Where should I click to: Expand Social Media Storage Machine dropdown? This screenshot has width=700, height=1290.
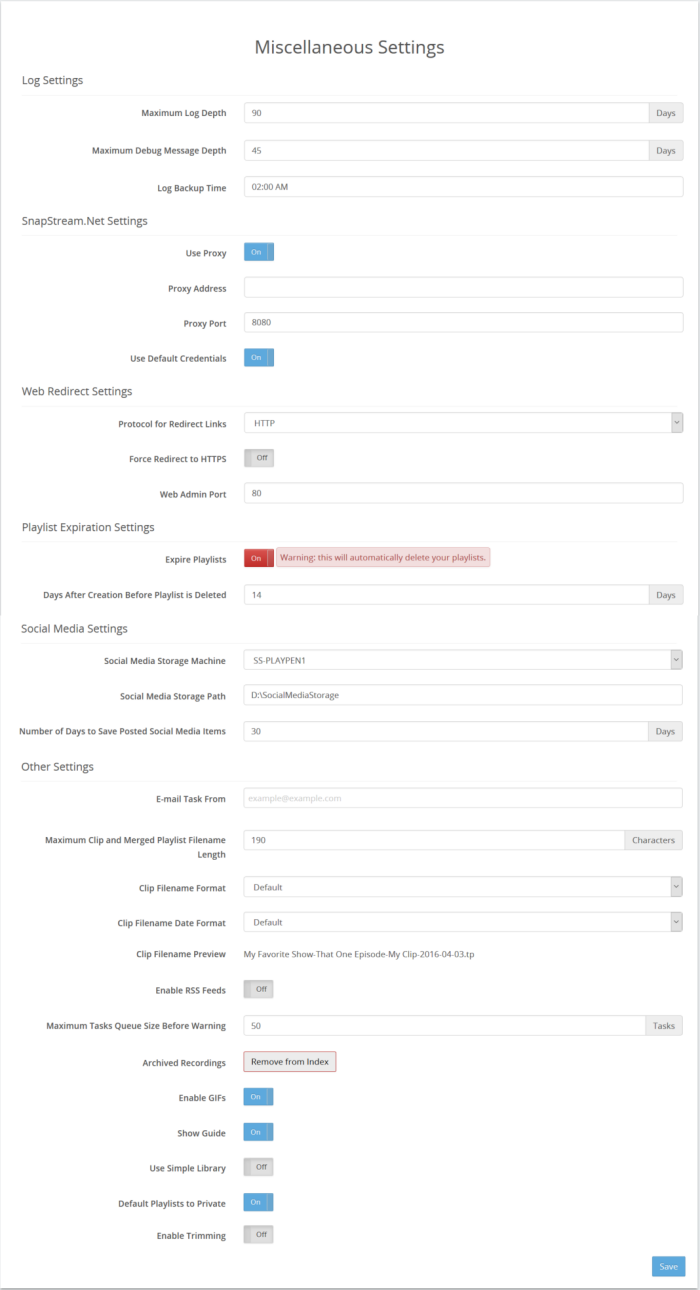click(463, 660)
